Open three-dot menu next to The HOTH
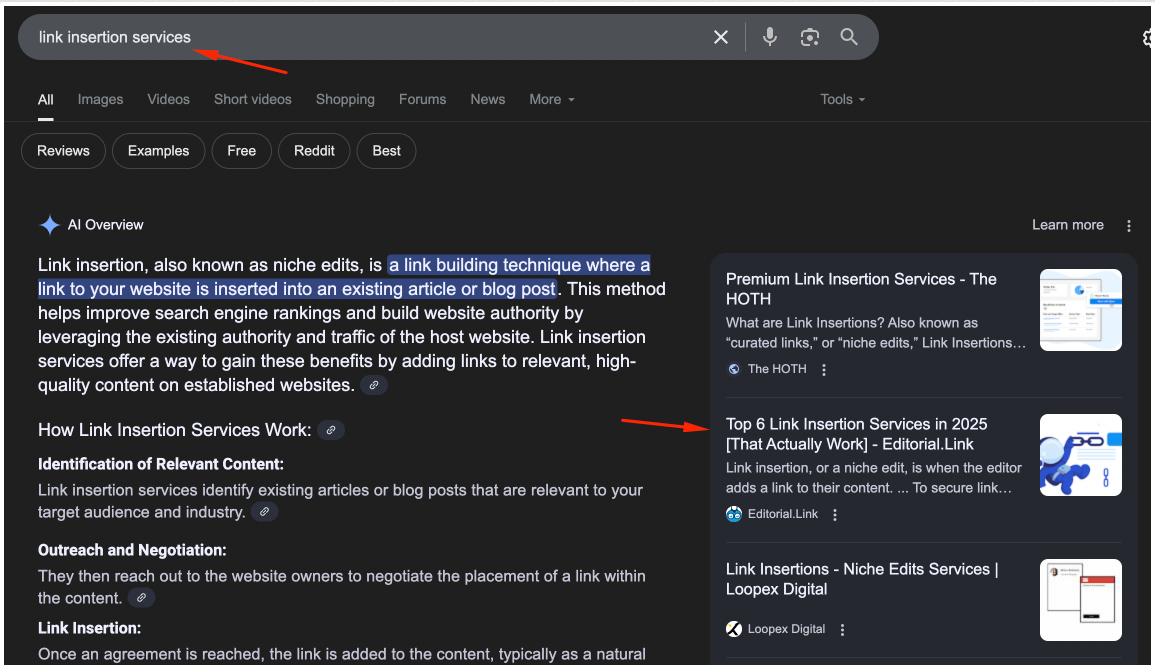1155x666 pixels. 824,370
